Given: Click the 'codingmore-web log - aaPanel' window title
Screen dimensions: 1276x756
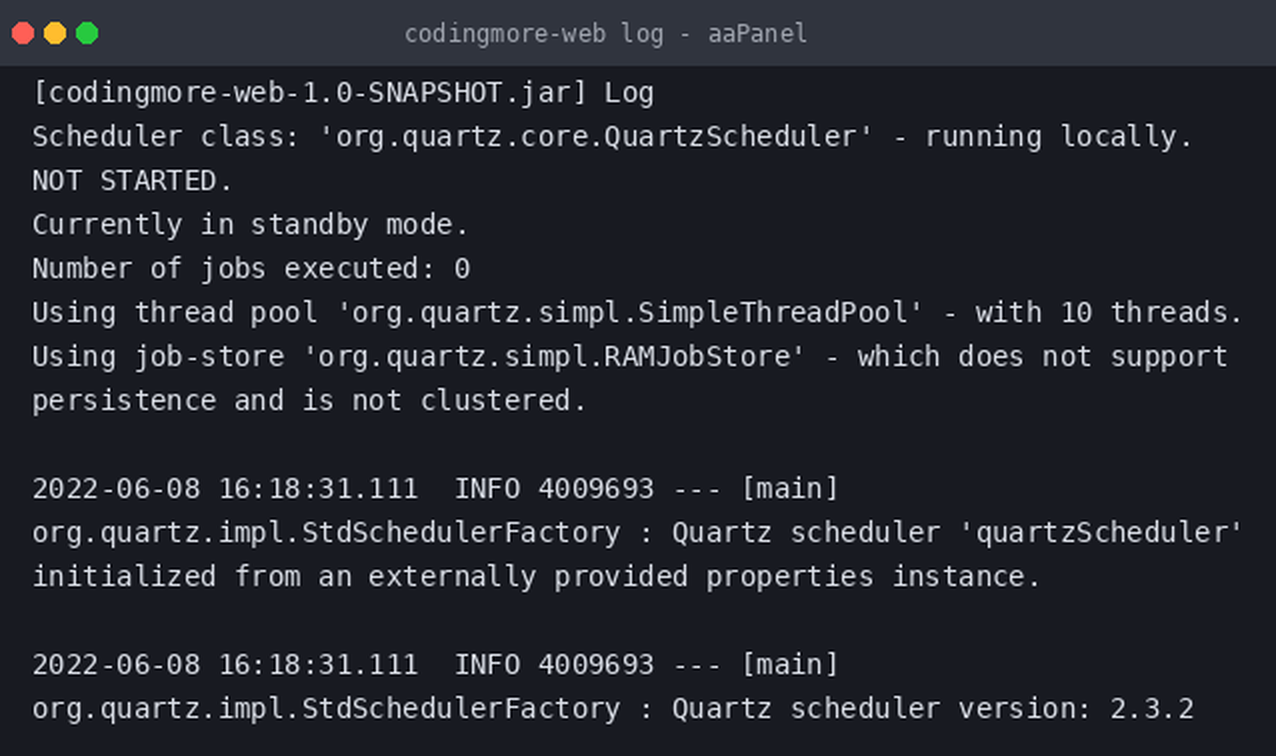Looking at the screenshot, I should [x=605, y=34].
